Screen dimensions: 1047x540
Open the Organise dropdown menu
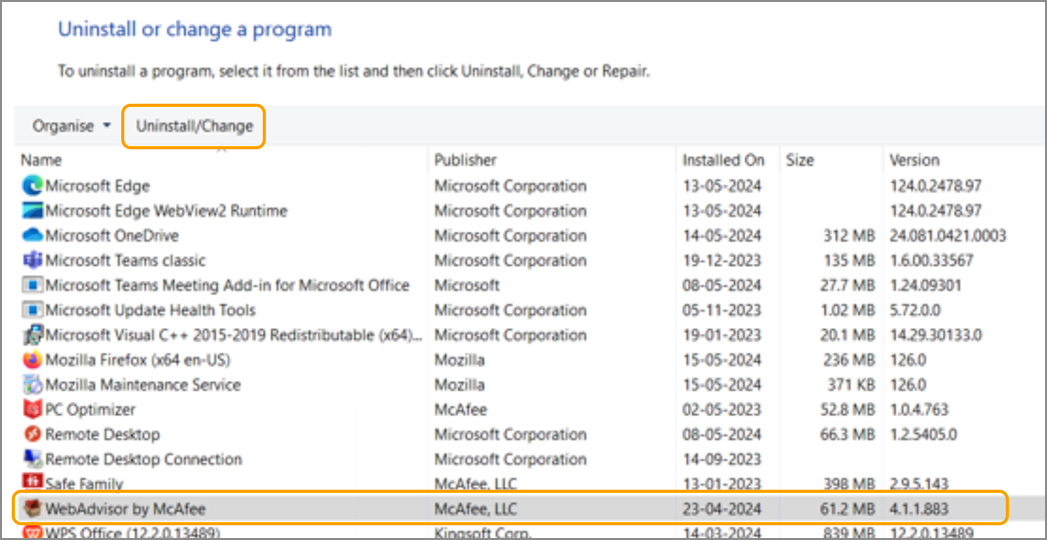71,126
